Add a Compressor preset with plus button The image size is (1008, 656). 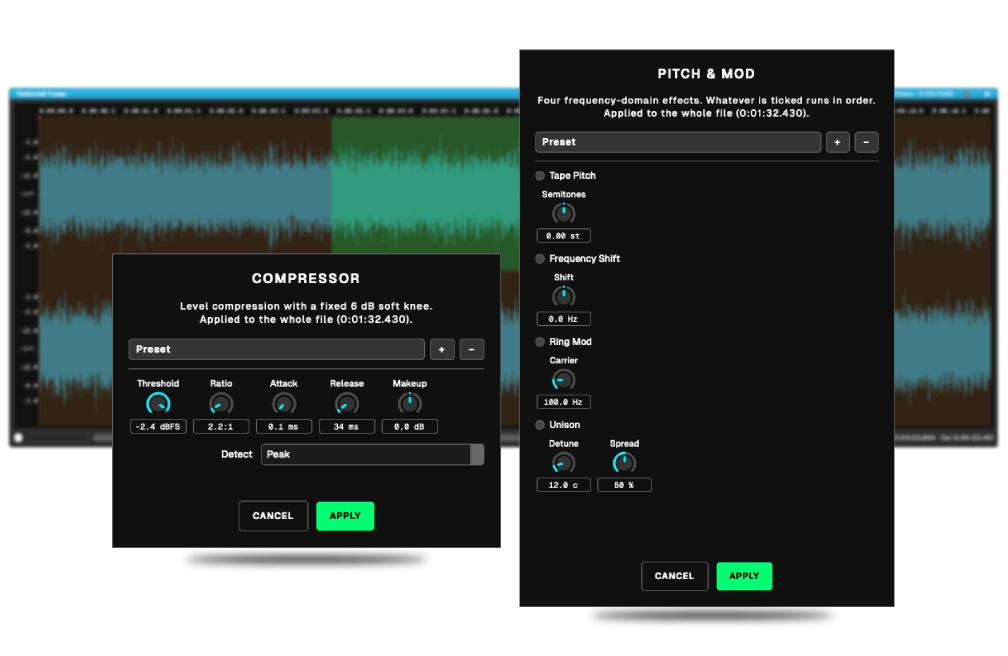tap(442, 349)
